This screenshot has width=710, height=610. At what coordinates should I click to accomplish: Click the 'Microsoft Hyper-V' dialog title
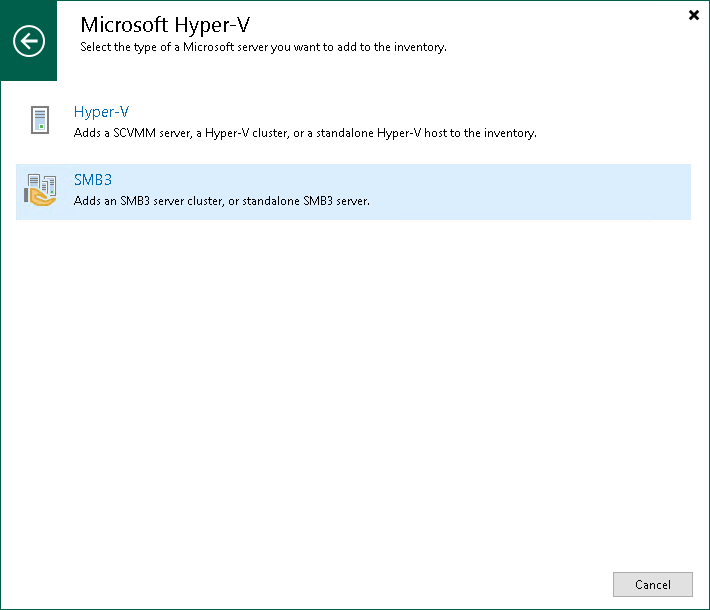point(165,24)
